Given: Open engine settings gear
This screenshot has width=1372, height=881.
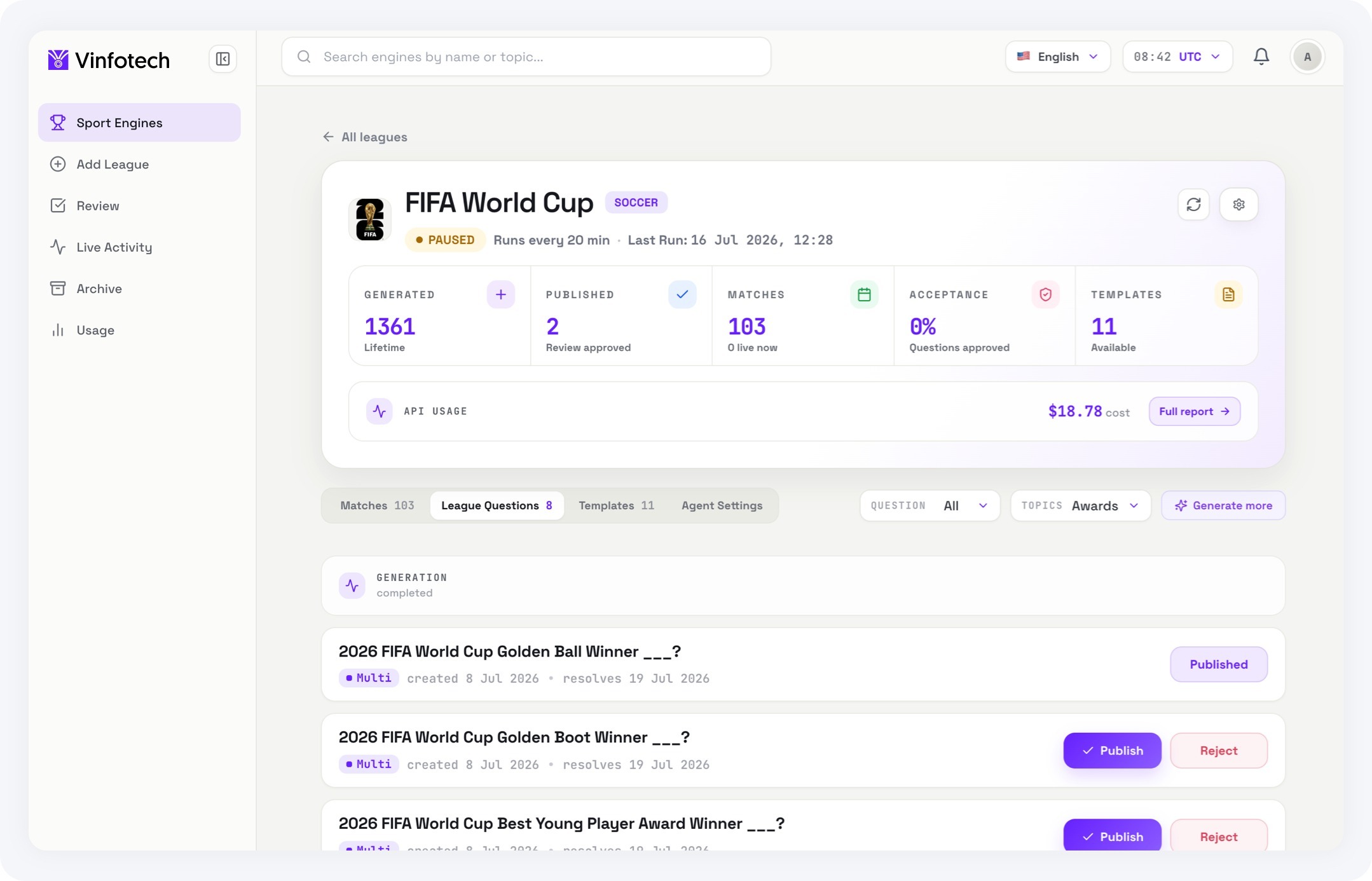Looking at the screenshot, I should 1238,205.
